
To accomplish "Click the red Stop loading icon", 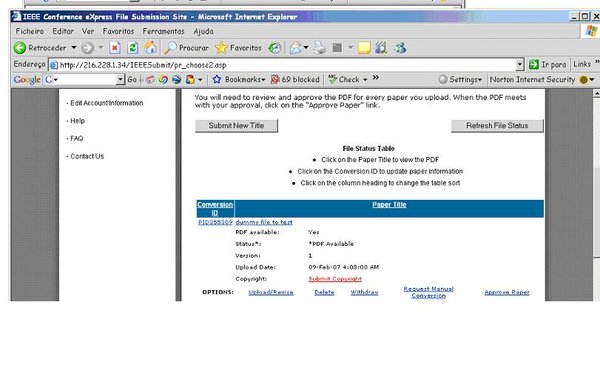I will tap(115, 48).
